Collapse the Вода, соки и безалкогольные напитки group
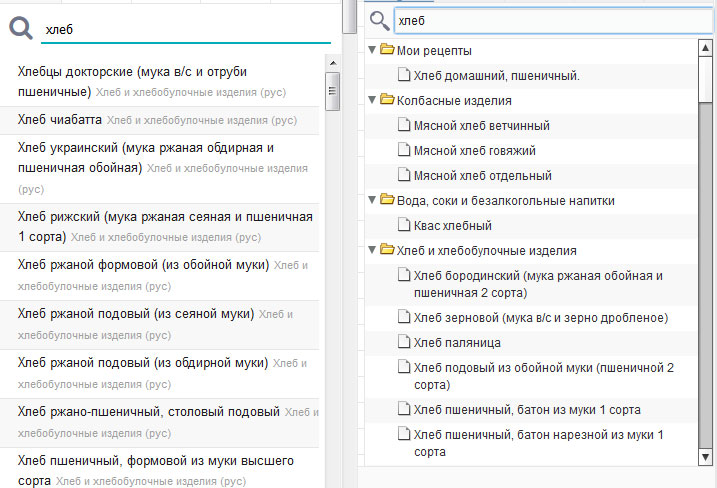Image resolution: width=717 pixels, height=488 pixels. point(373,200)
